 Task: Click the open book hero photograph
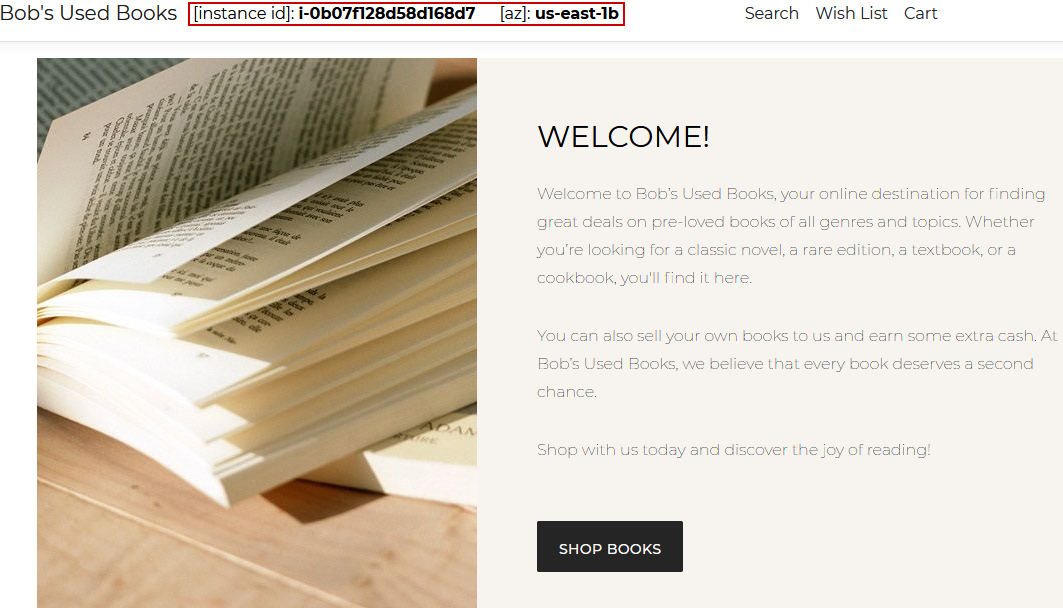click(x=257, y=330)
